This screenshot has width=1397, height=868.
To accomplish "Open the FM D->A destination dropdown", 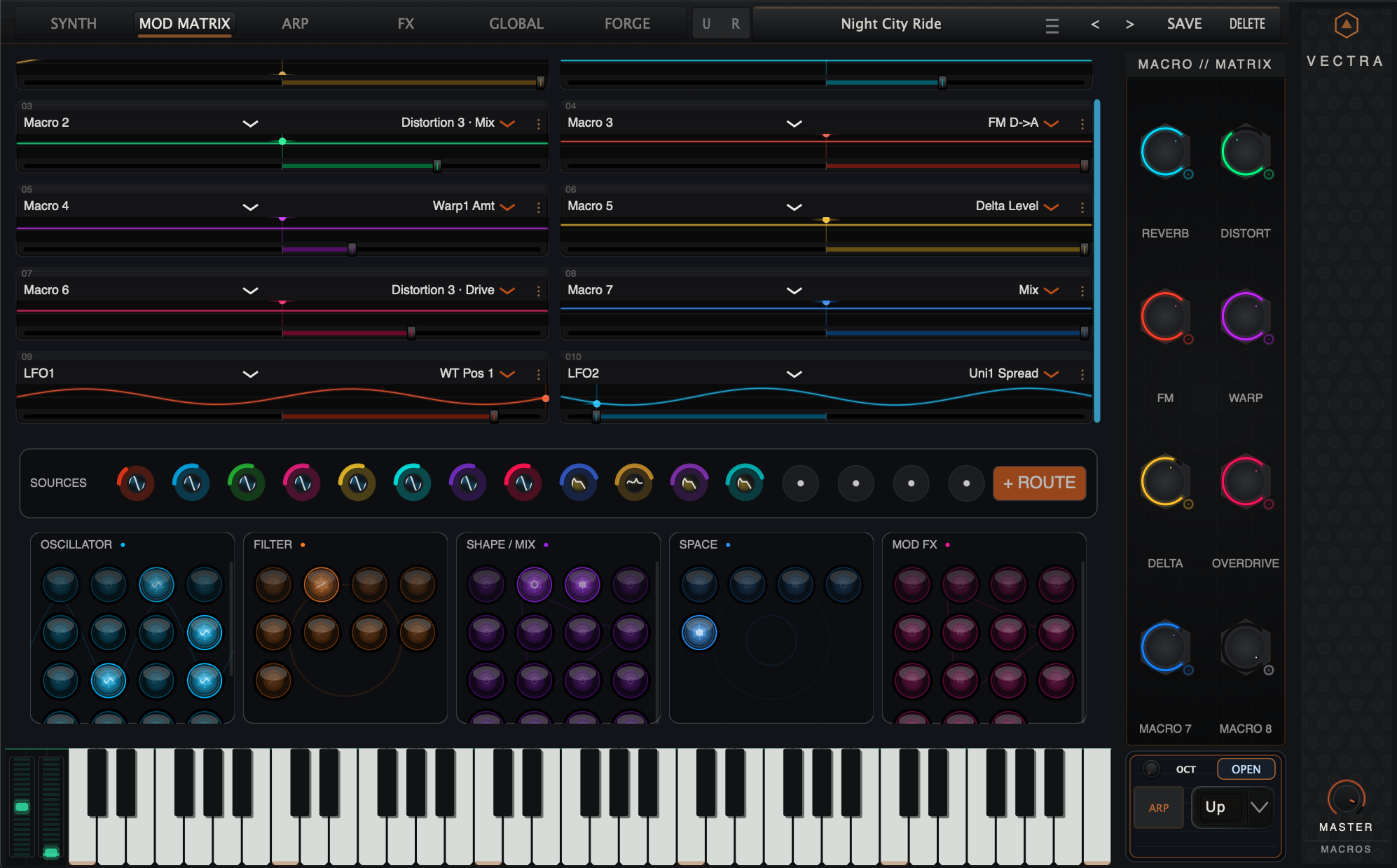I will tap(1051, 123).
